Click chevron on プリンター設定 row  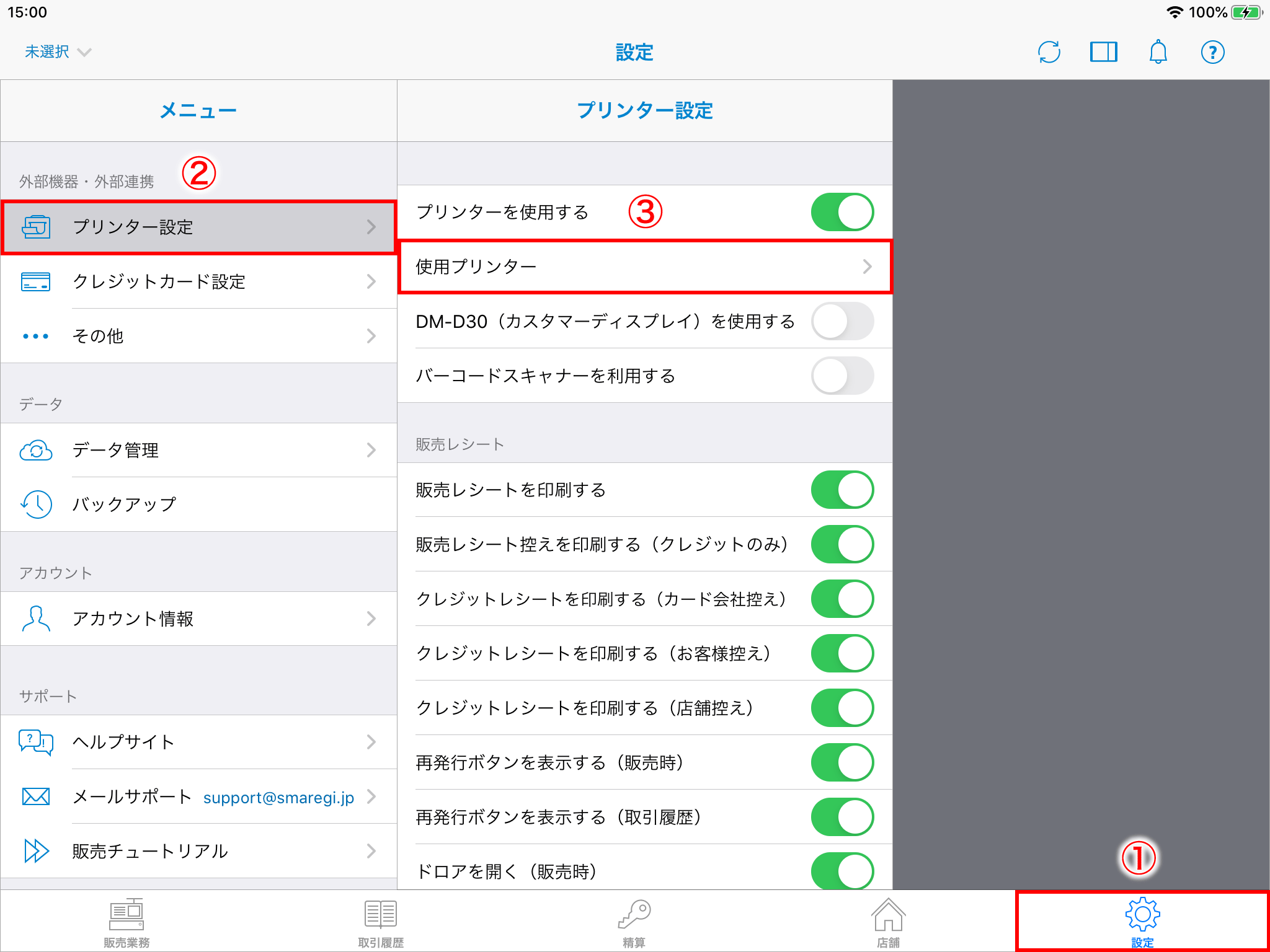tap(371, 227)
